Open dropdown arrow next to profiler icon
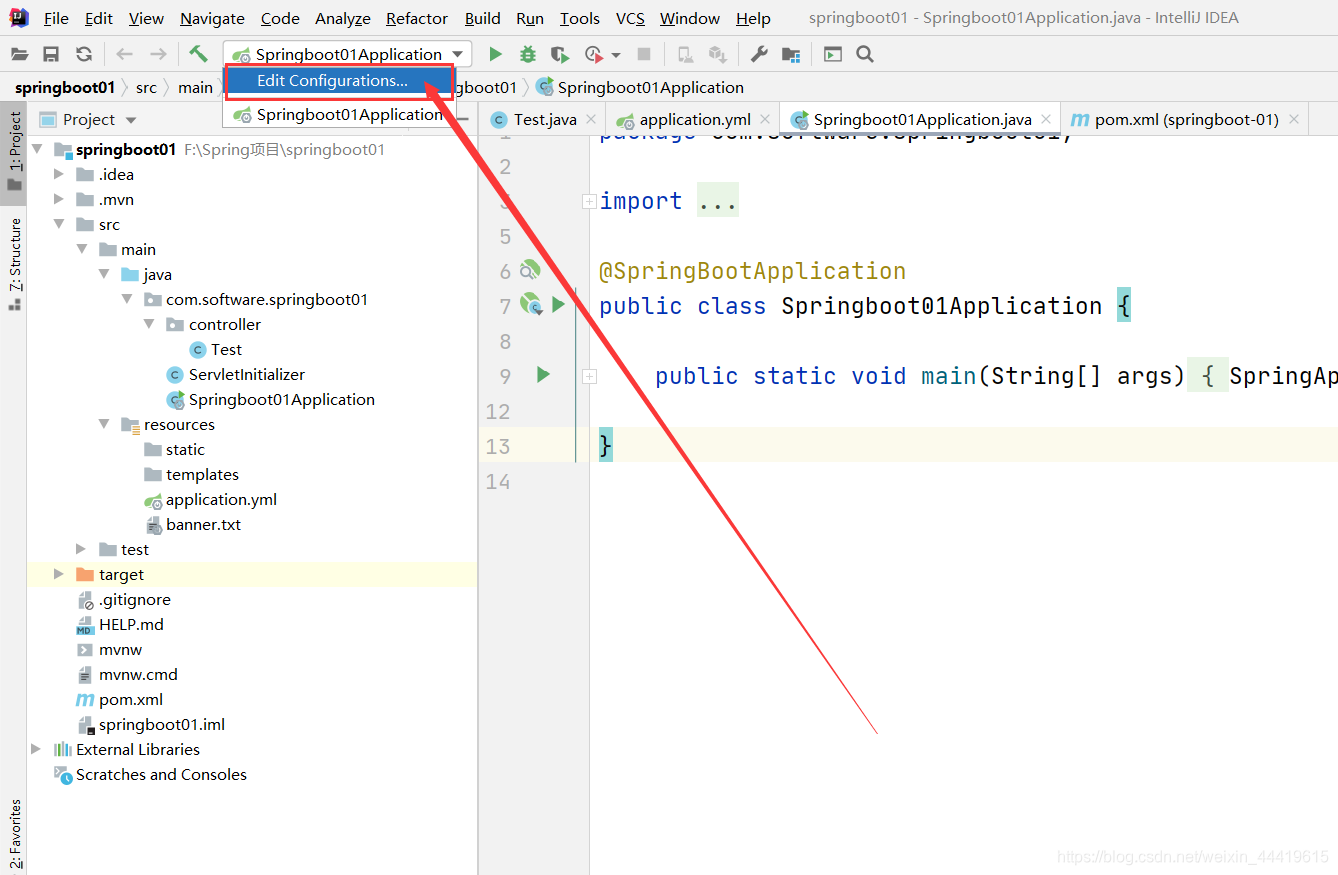Screen dimensions: 1338x875 tap(616, 55)
